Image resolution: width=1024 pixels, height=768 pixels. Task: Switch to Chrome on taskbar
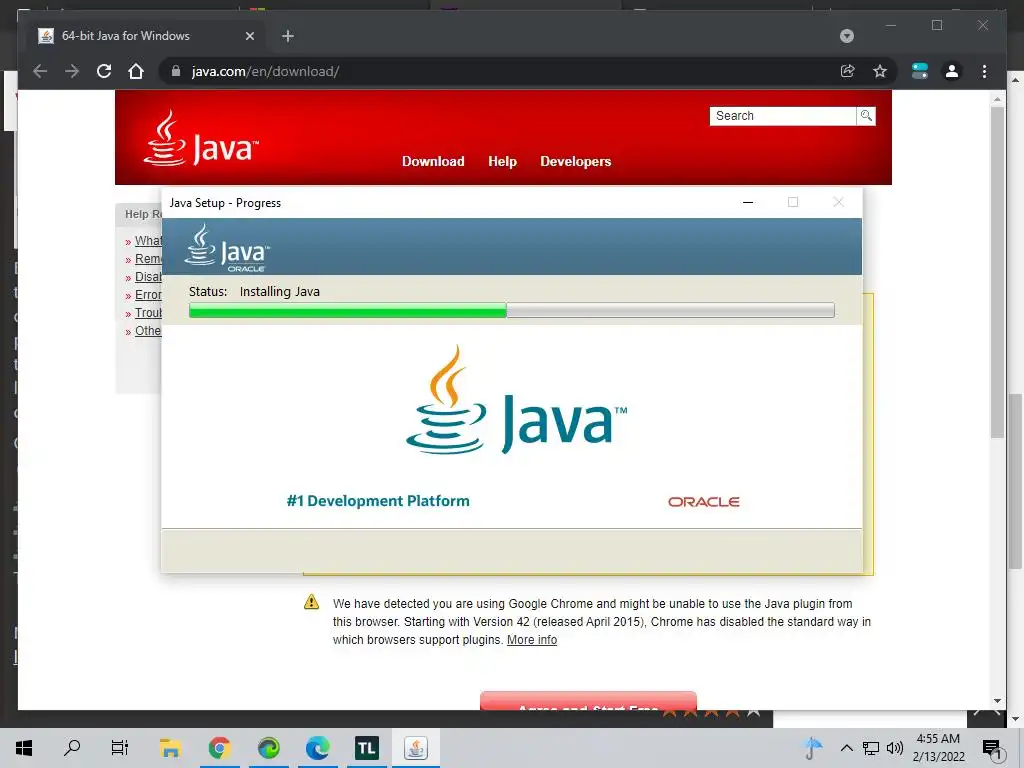click(219, 748)
